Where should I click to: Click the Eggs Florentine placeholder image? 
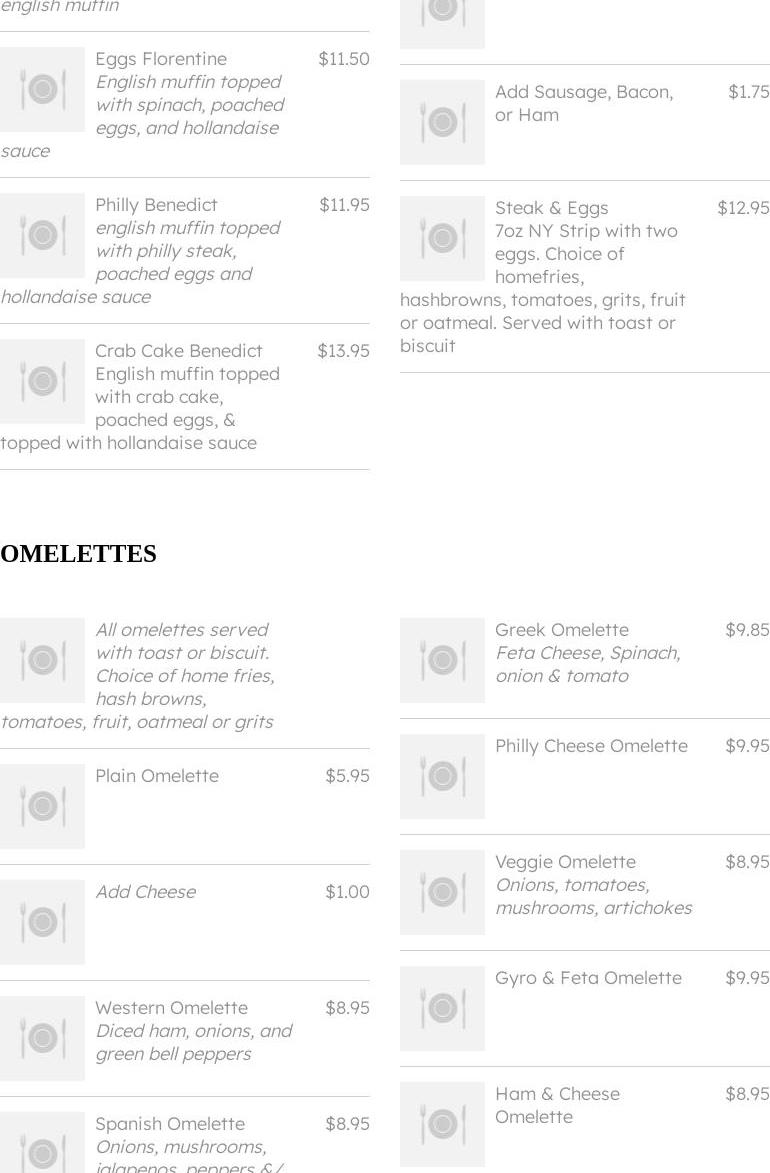[42, 89]
